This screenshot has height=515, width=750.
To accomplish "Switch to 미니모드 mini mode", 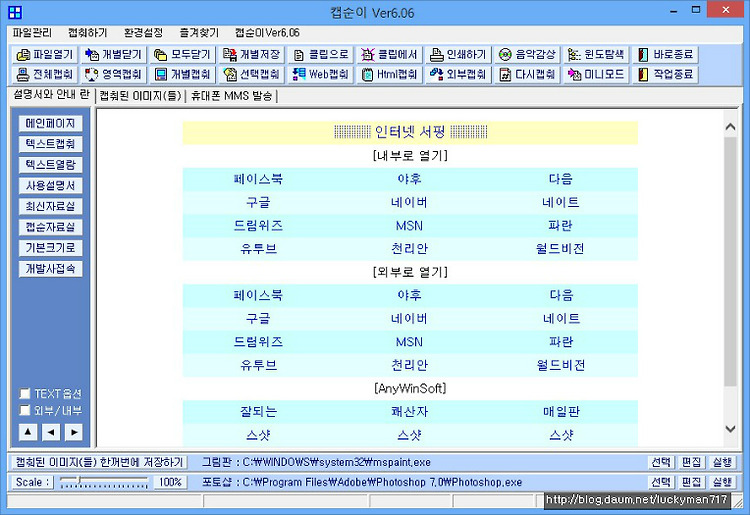I will pos(596,75).
